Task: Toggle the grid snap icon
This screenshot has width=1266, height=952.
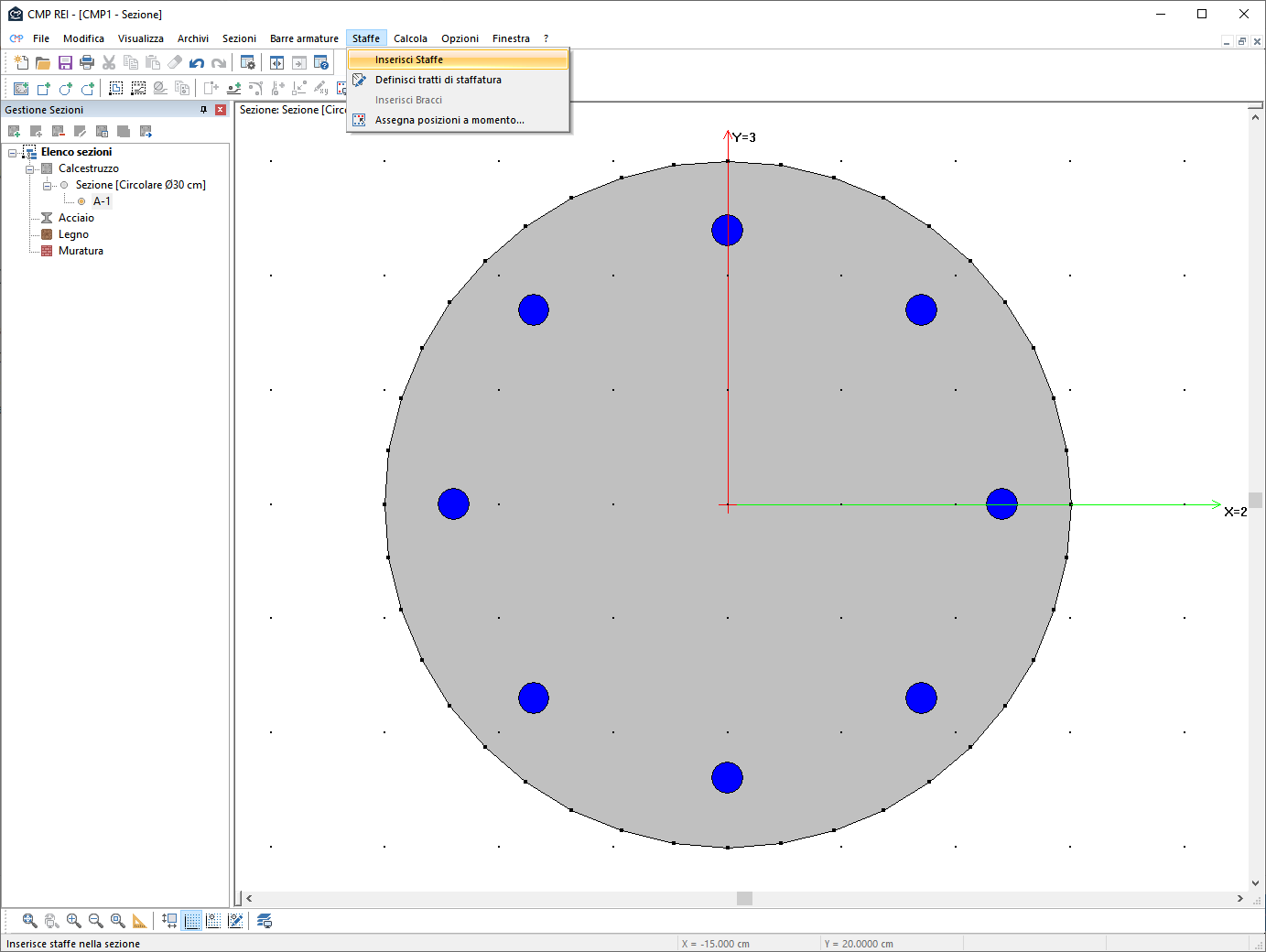Action: tap(213, 921)
